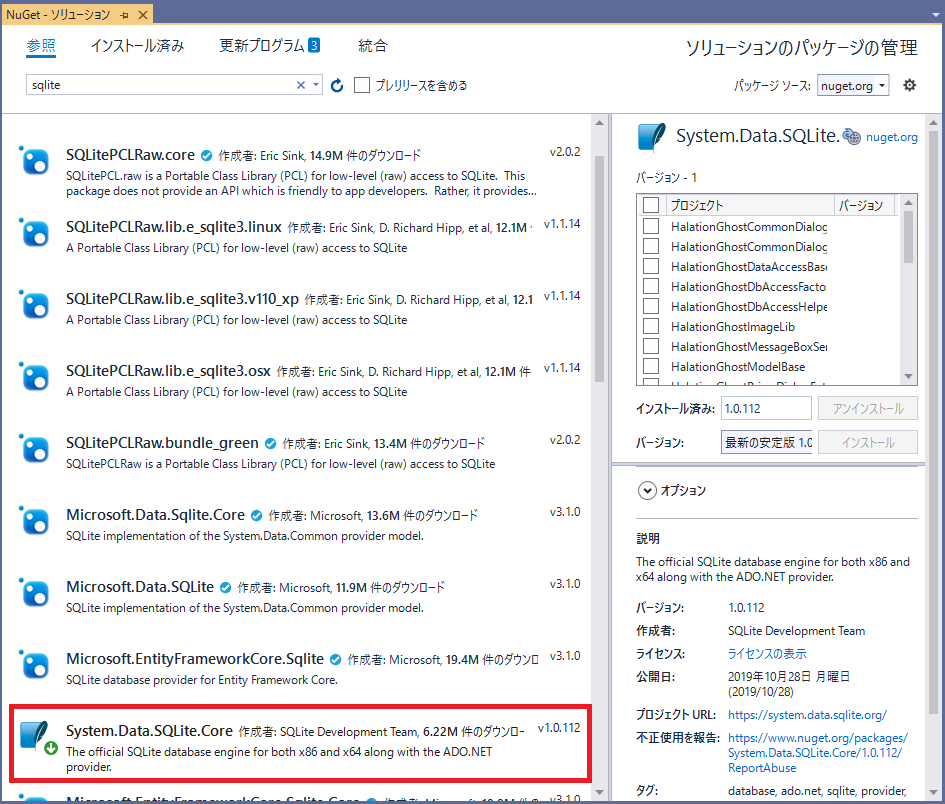Click the refresh search results icon
The width and height of the screenshot is (945, 804).
pos(337,86)
